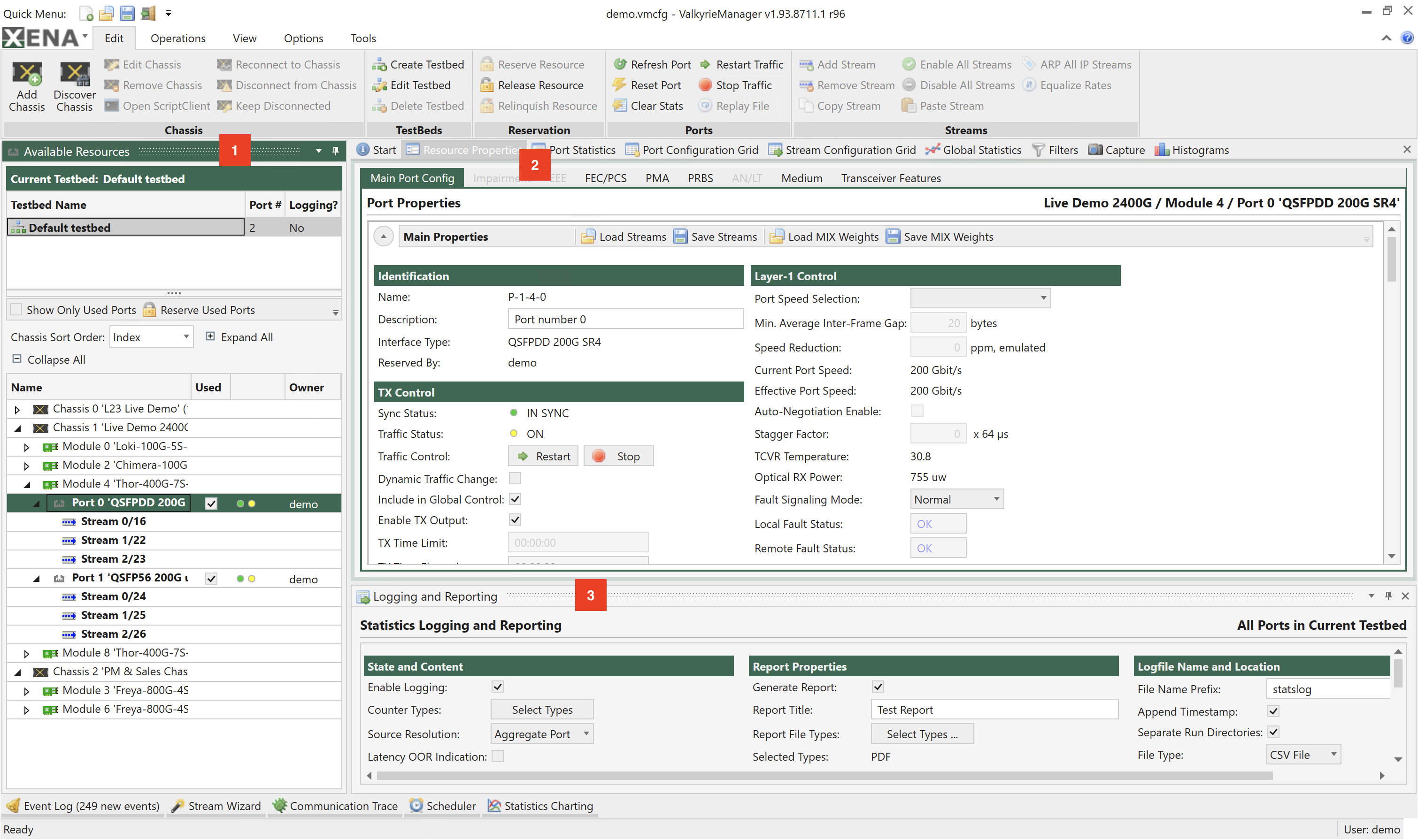Select Stream 0/16 in the tree
The image size is (1418, 840).
(x=113, y=521)
